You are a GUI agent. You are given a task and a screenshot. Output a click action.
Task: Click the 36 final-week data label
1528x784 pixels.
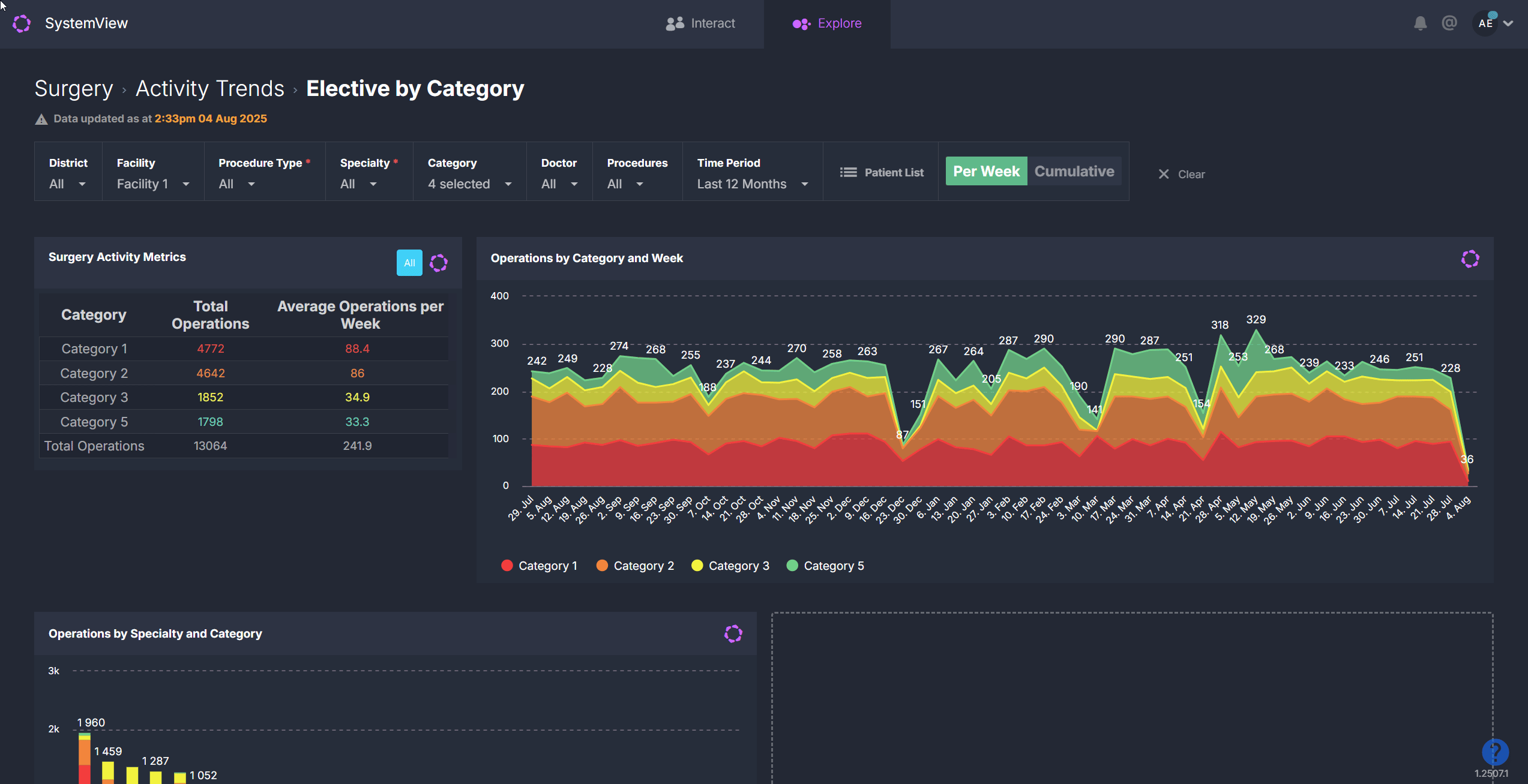coord(1467,459)
